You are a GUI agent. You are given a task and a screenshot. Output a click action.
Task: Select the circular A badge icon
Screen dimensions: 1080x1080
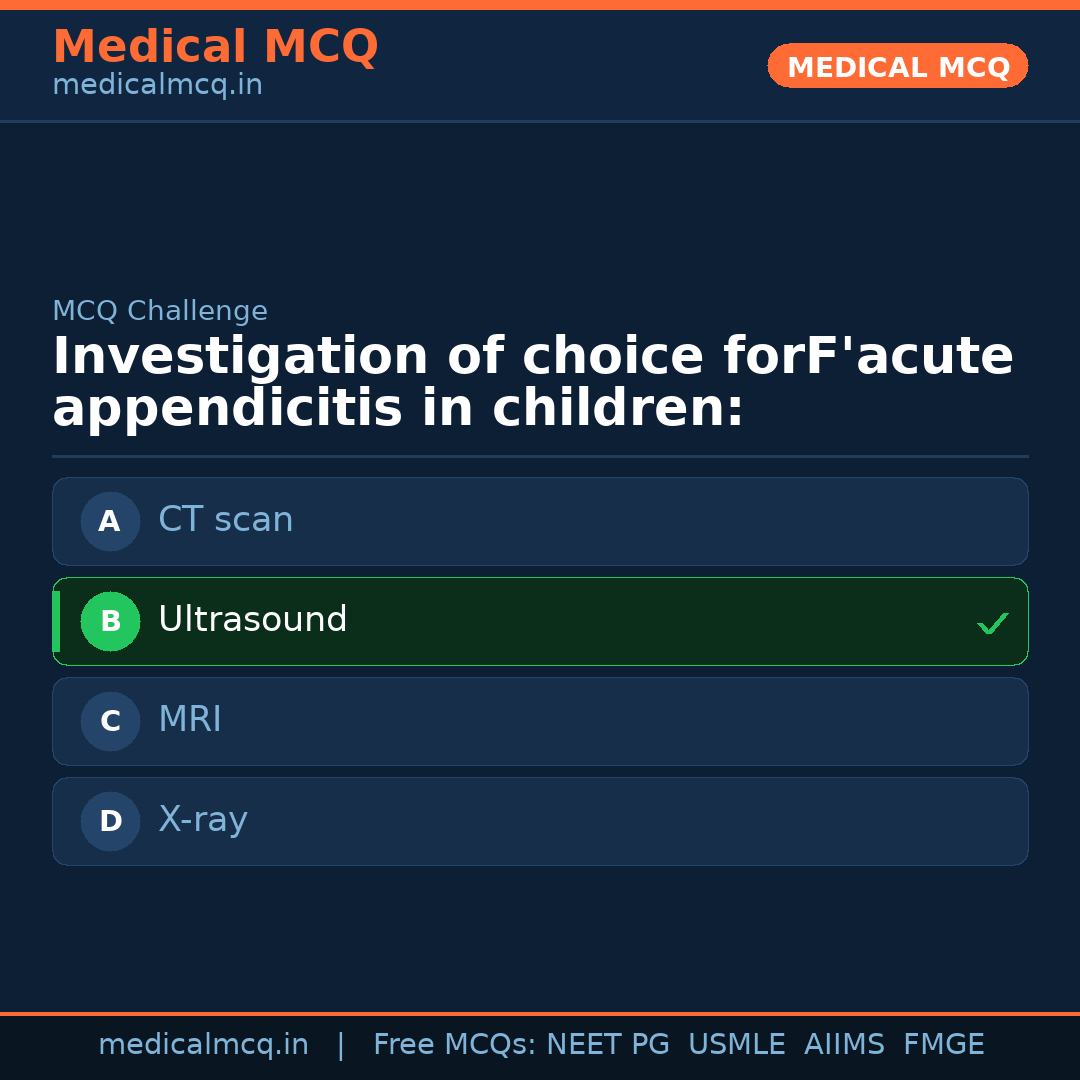[110, 521]
